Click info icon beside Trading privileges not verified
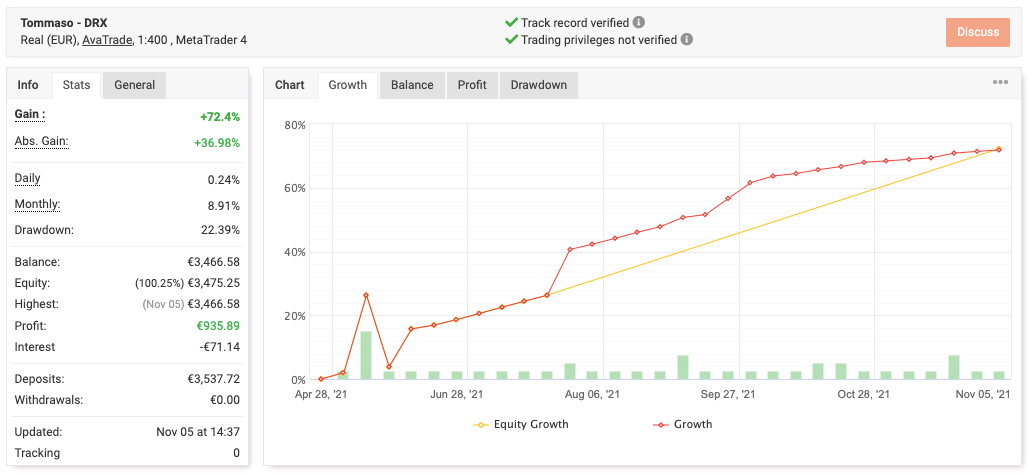This screenshot has width=1028, height=475. 687,40
